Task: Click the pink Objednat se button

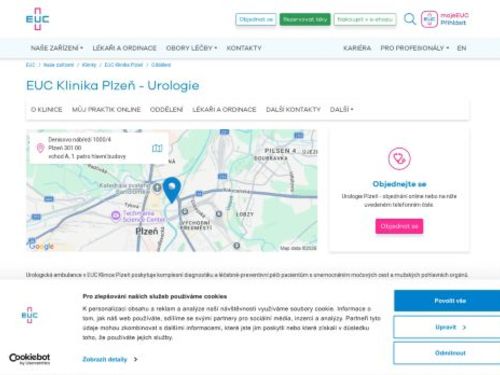Action: pos(399,226)
